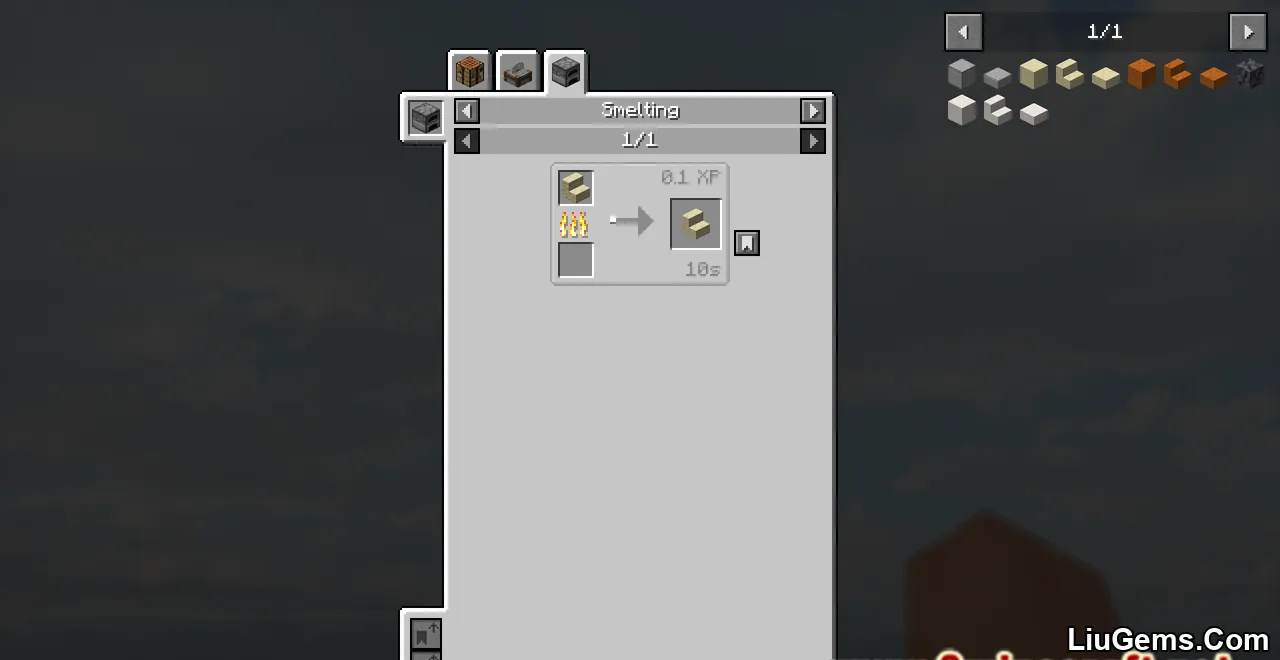
Task: Select the orange red sandstone block
Action: tap(1142, 74)
